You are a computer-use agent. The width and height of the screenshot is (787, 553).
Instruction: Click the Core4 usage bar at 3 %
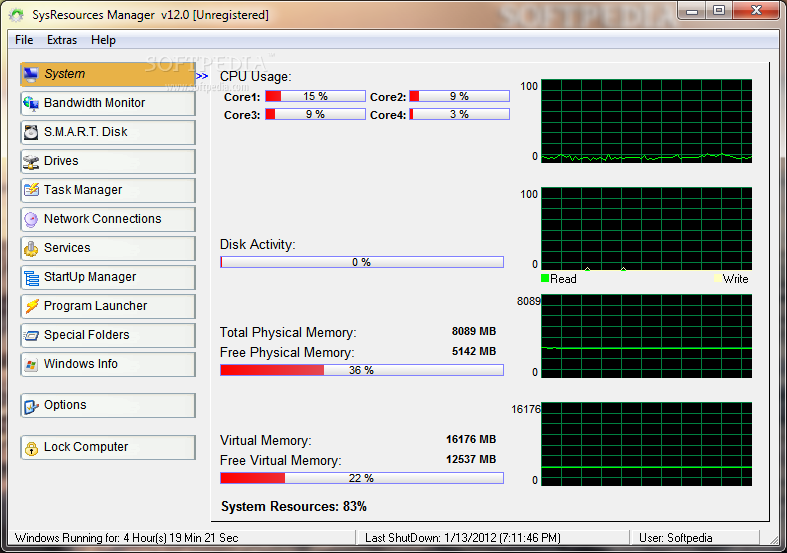[459, 114]
